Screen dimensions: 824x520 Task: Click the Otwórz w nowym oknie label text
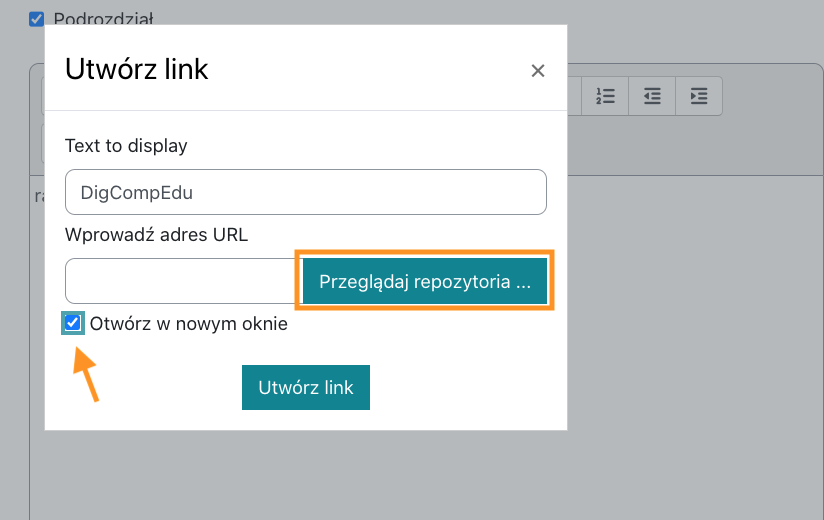point(188,324)
